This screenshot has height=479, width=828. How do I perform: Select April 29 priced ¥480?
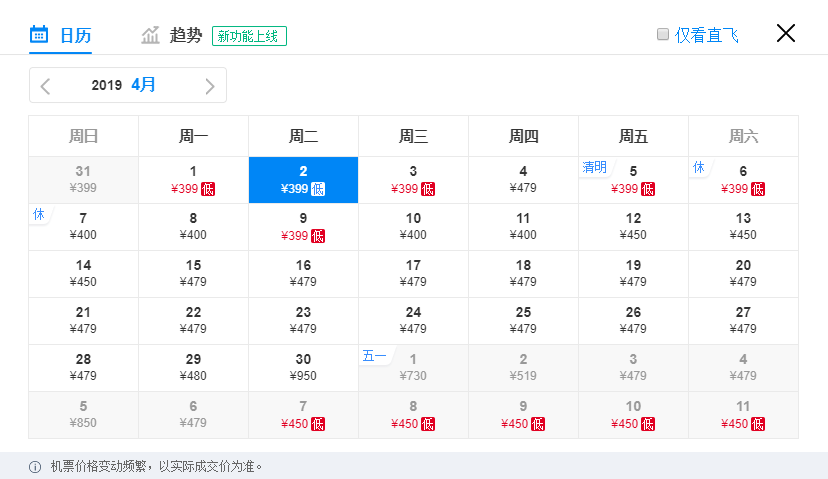click(193, 368)
